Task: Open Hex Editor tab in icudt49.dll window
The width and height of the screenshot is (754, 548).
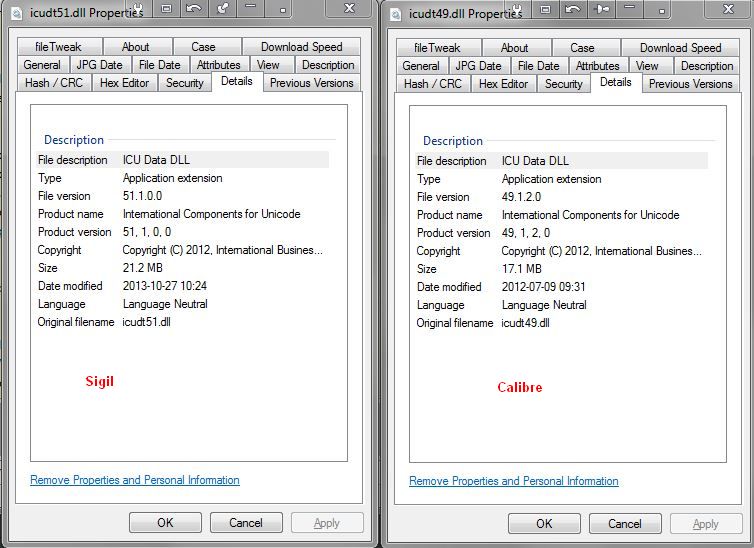Action: pyautogui.click(x=503, y=84)
